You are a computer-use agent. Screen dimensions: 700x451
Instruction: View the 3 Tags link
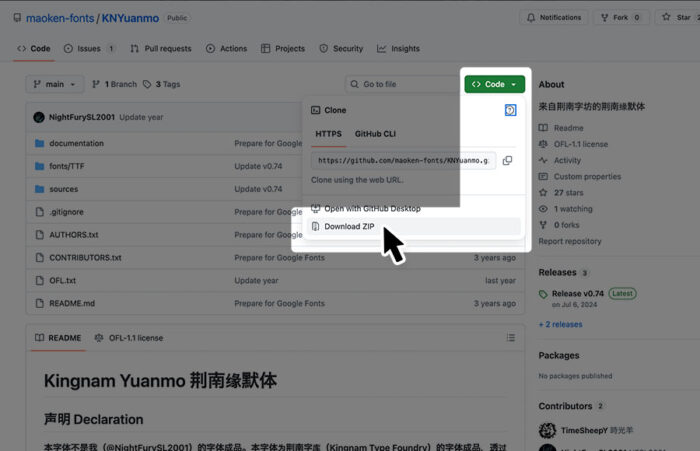click(x=162, y=84)
